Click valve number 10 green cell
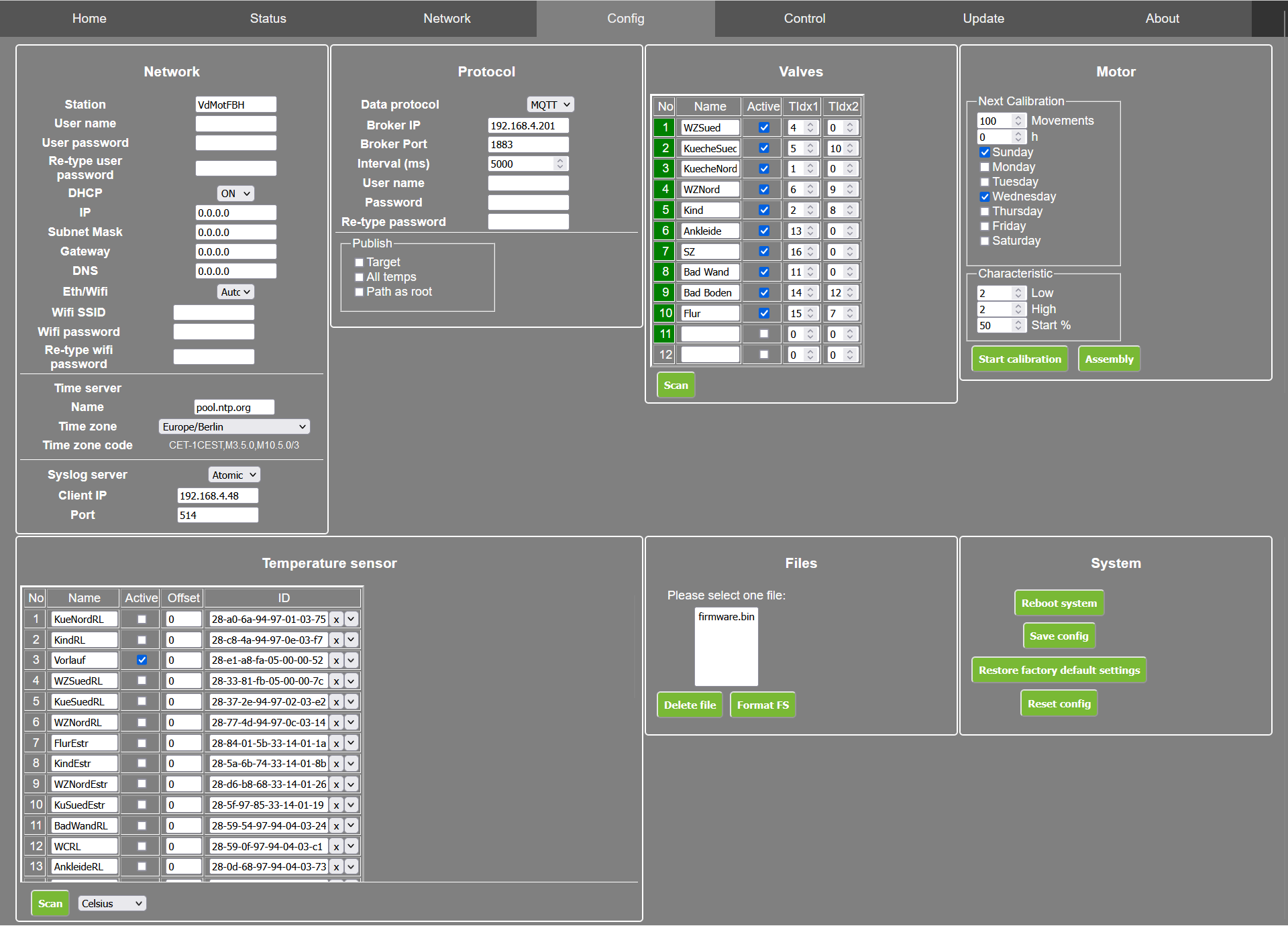 pos(665,313)
